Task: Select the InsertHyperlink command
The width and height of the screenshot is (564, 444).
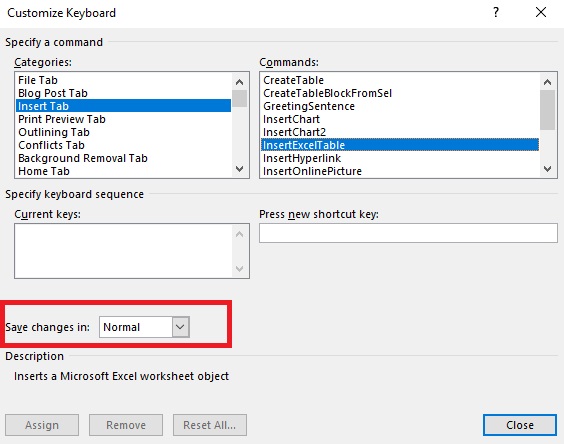Action: point(400,158)
